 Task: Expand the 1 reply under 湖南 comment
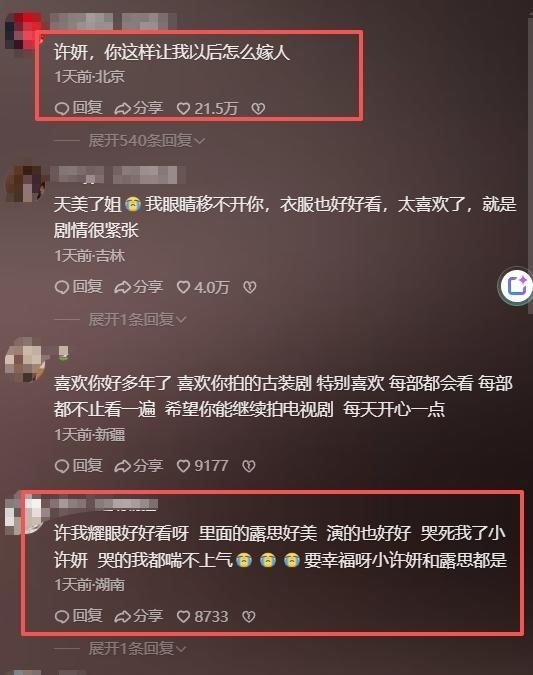[137, 648]
